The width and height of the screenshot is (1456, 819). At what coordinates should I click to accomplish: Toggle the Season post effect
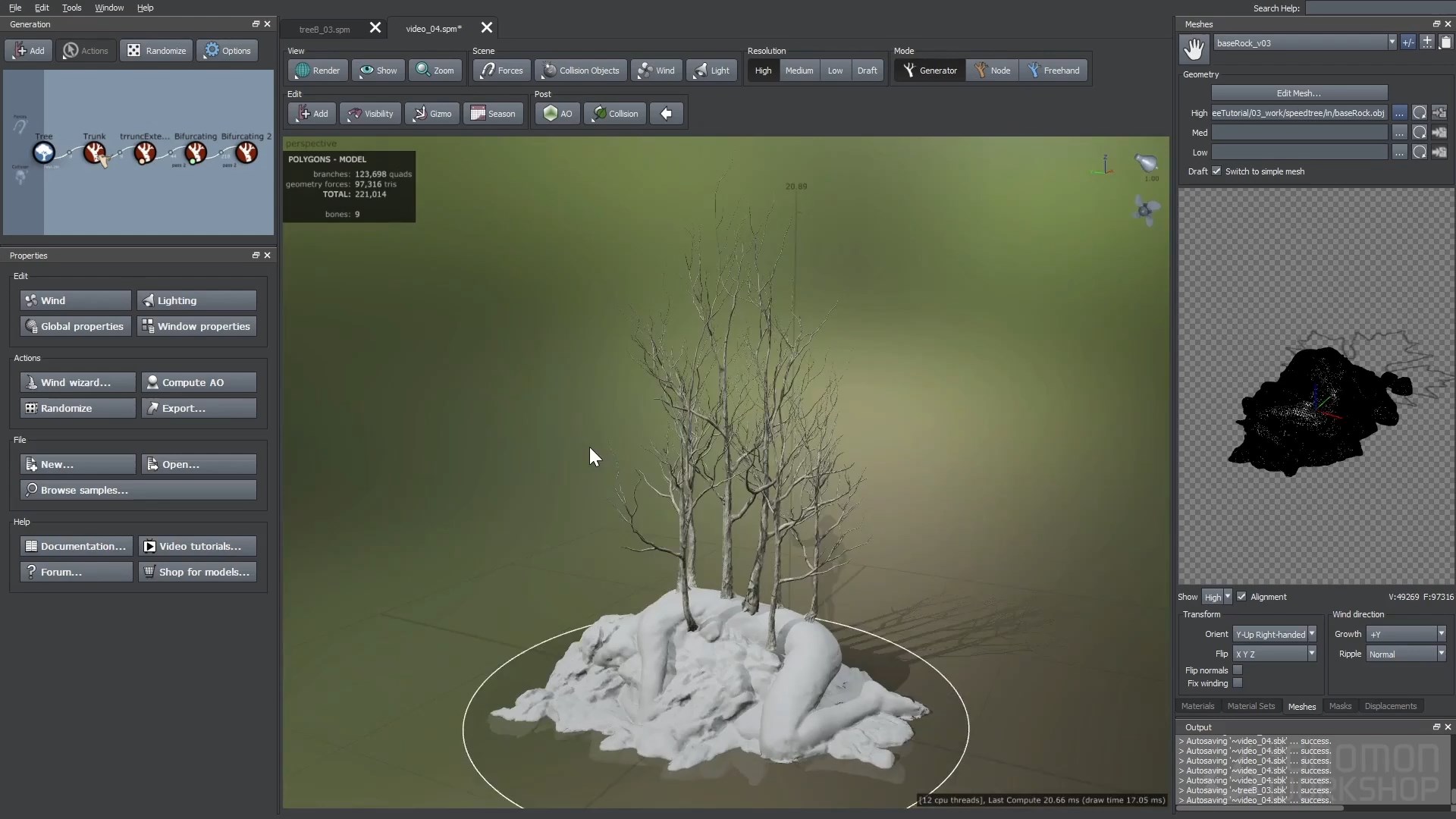(x=493, y=113)
